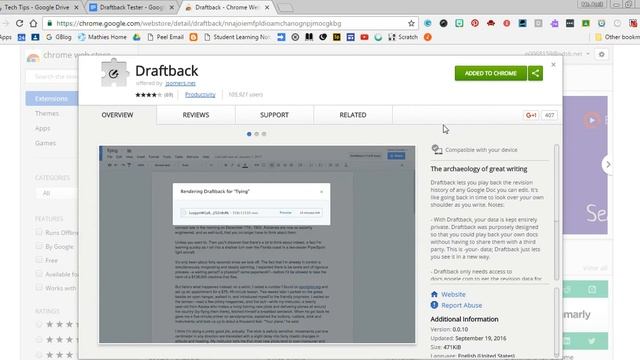
Task: Open the Peel Email bookmark
Action: (165, 37)
